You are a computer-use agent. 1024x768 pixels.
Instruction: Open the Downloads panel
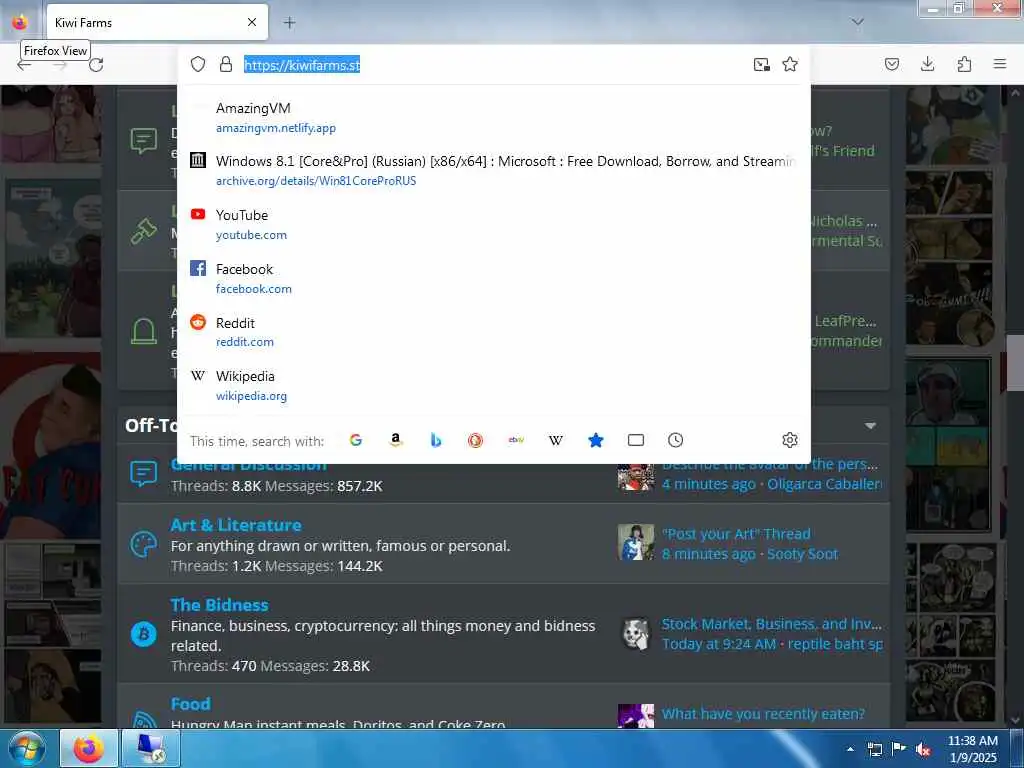[x=927, y=64]
